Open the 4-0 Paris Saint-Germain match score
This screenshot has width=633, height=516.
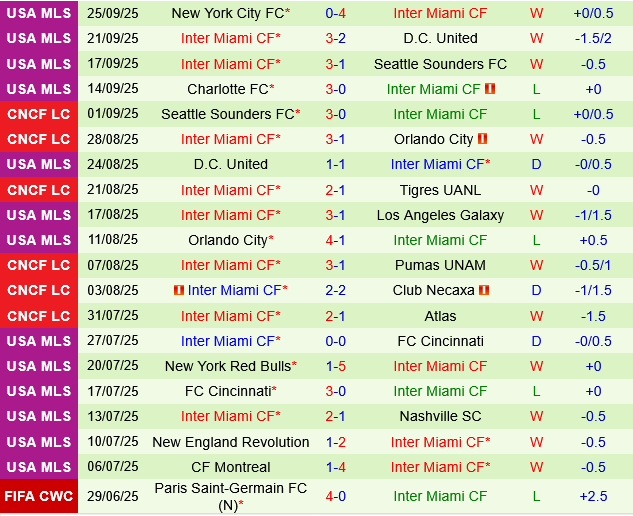pyautogui.click(x=336, y=496)
